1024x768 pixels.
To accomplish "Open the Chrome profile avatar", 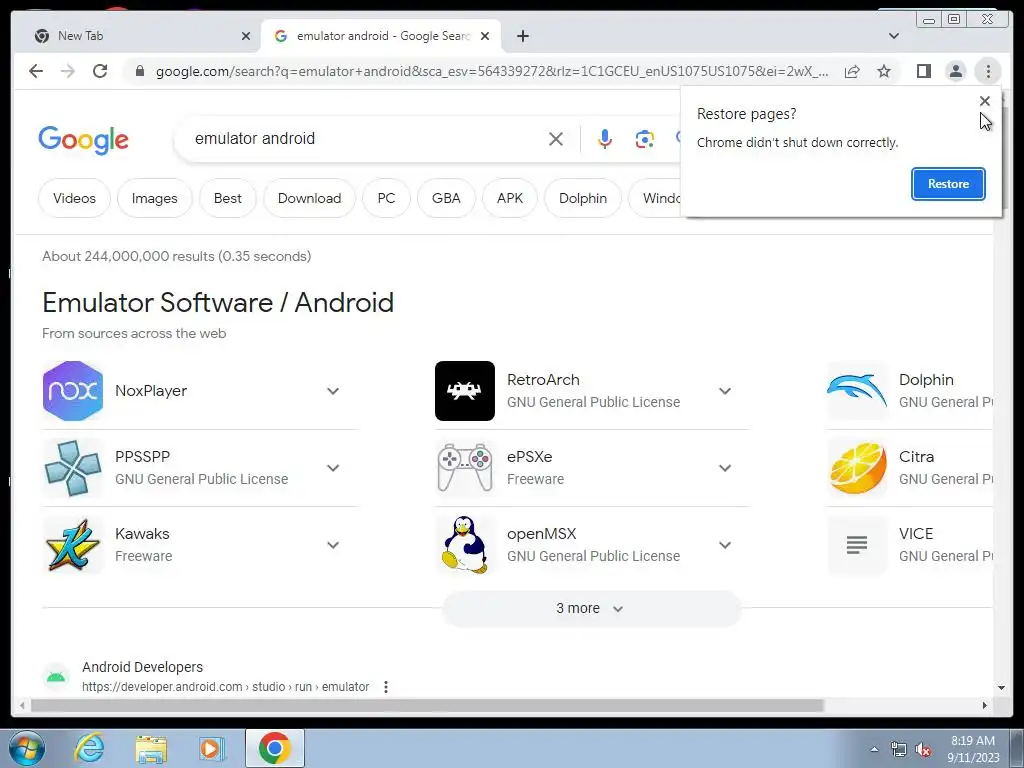I will point(955,71).
